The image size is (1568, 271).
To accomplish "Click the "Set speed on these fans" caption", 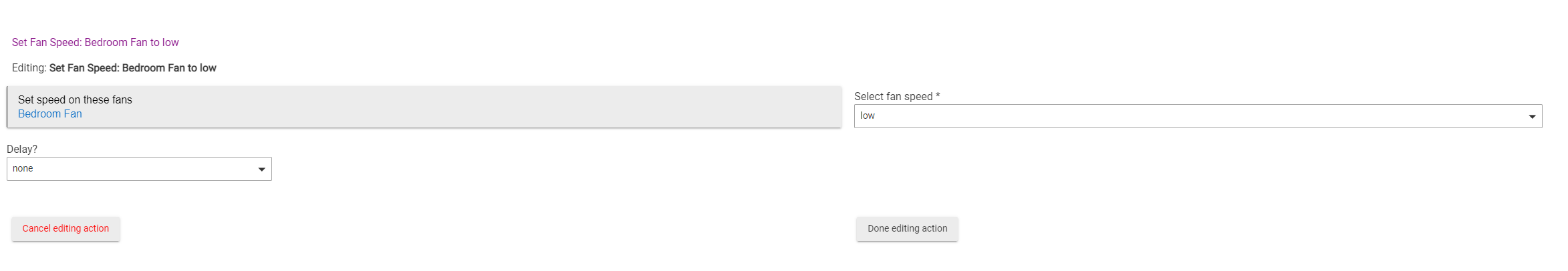I will tap(75, 100).
